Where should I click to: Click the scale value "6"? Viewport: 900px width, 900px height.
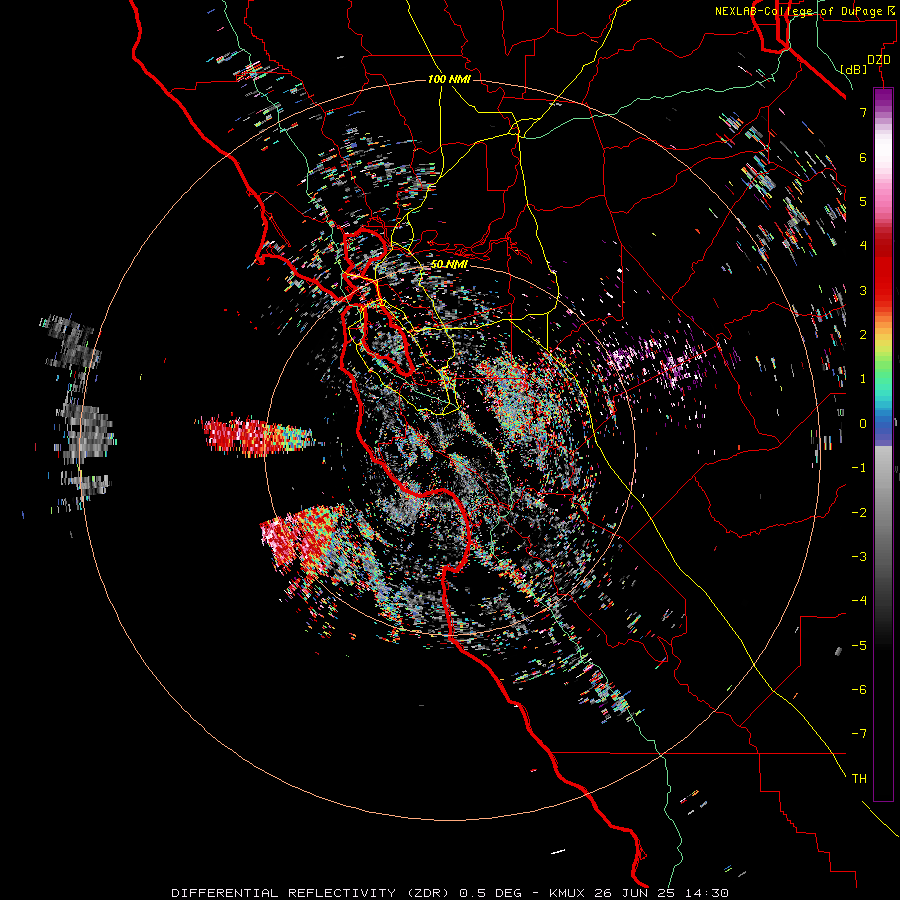pos(863,157)
